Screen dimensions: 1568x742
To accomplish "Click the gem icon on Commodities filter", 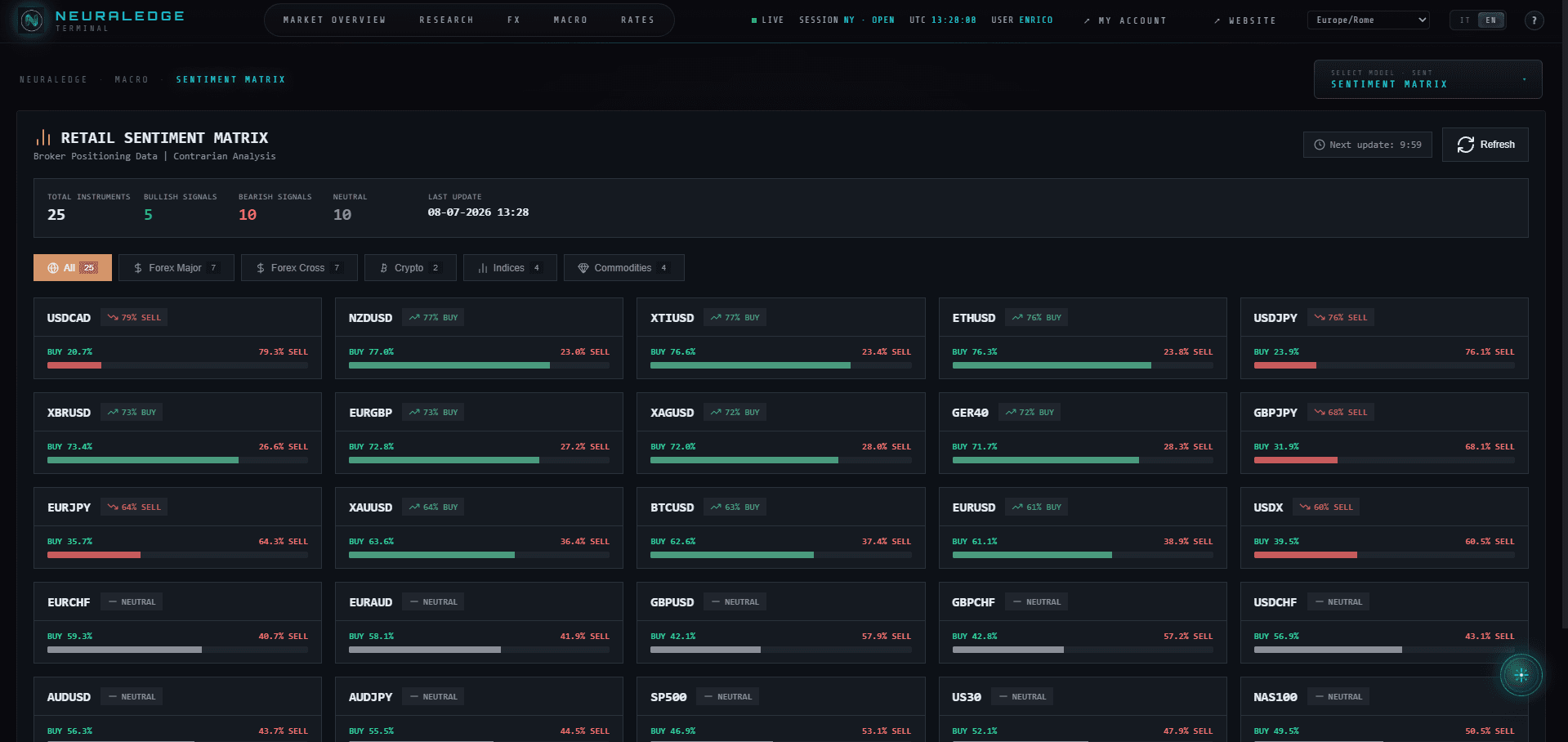I will coord(583,268).
